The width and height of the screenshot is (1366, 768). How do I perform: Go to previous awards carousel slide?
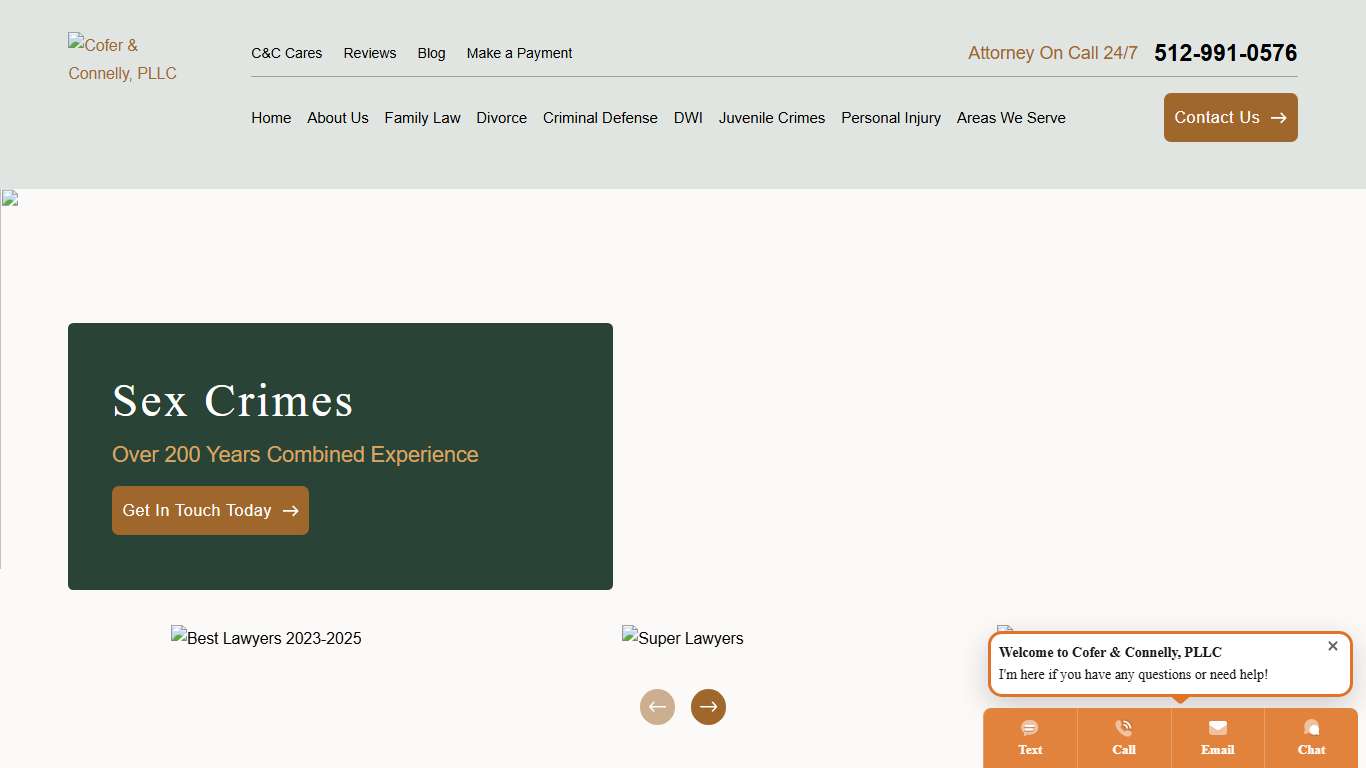point(657,707)
